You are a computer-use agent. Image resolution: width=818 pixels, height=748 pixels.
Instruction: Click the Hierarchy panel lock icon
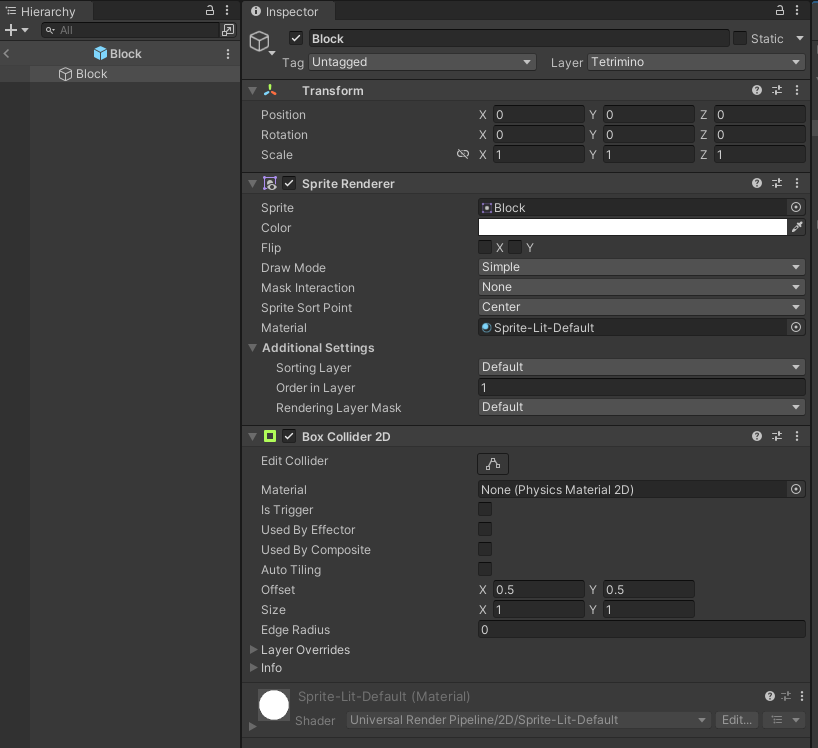(210, 10)
